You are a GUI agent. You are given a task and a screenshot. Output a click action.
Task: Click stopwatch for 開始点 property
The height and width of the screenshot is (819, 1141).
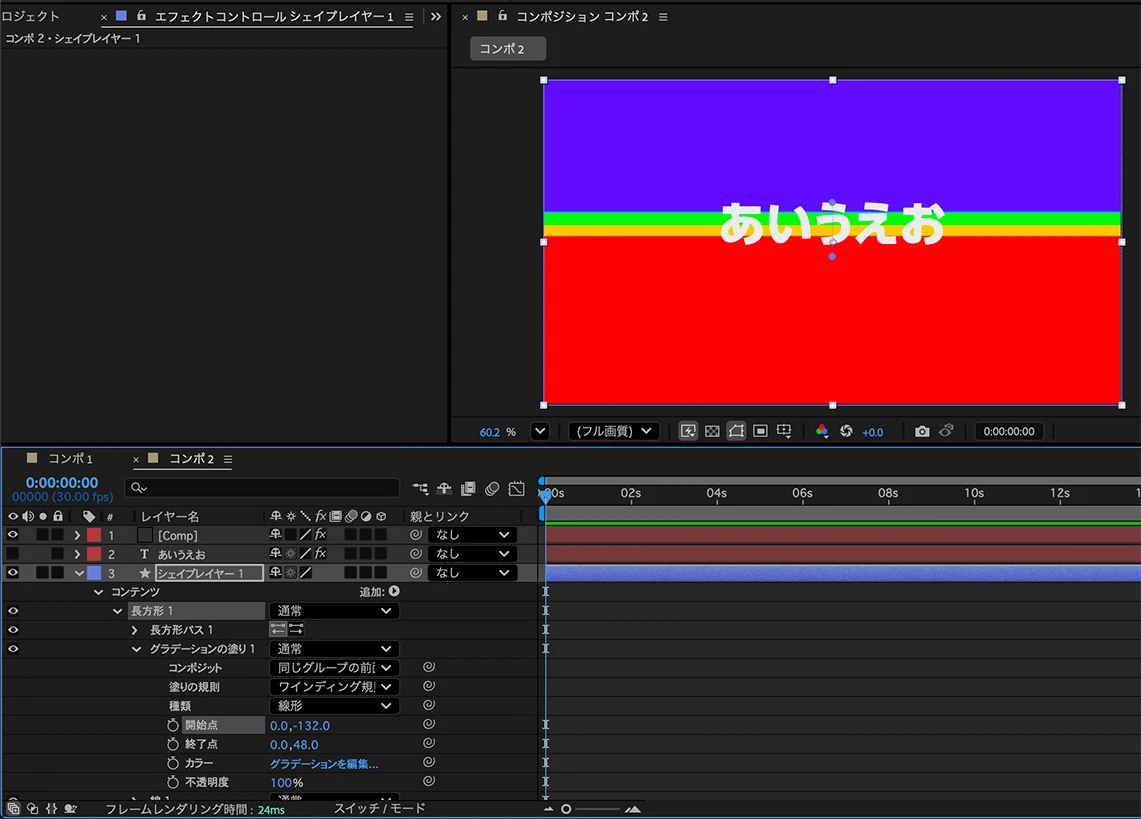tap(172, 725)
